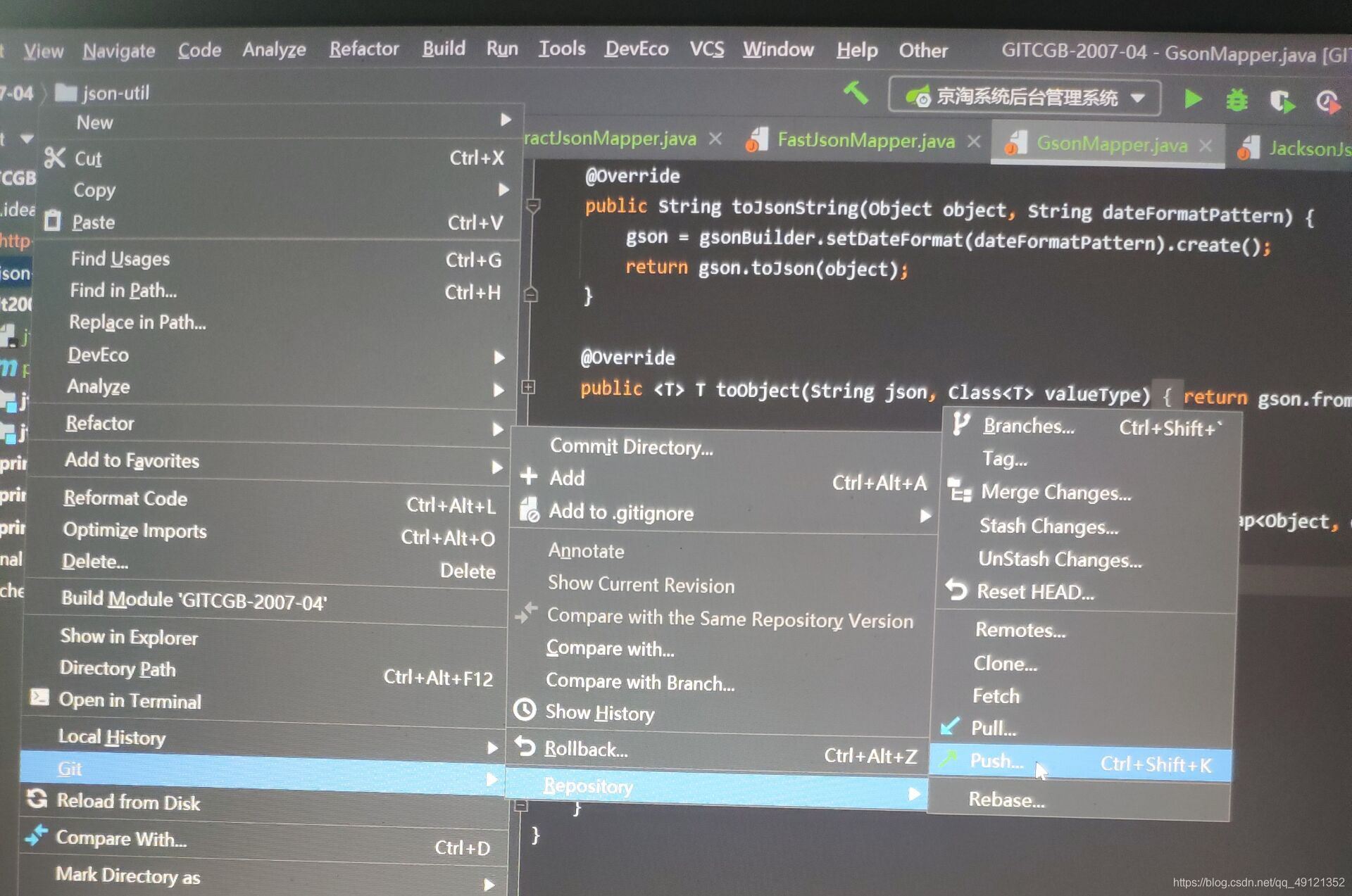Click the Show History clock icon

(x=525, y=709)
